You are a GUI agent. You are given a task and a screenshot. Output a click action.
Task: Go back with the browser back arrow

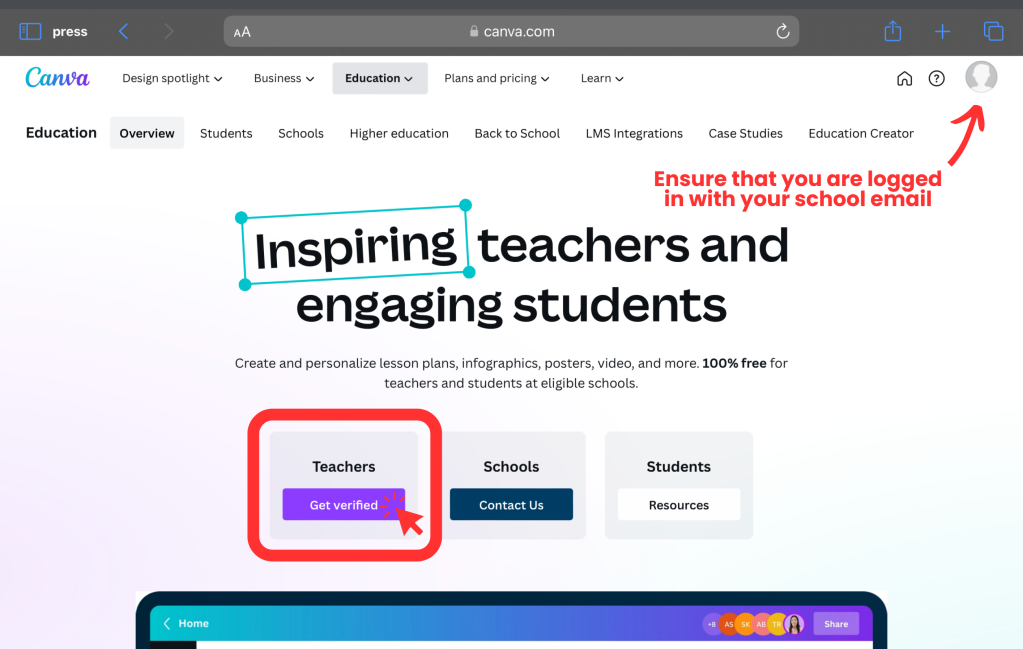(123, 31)
